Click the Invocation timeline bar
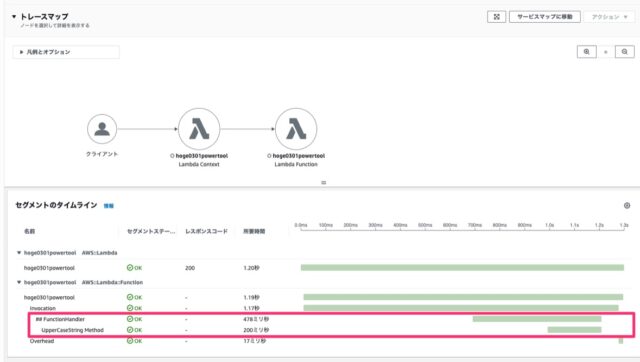Image resolution: width=640 pixels, height=362 pixels. [461, 308]
